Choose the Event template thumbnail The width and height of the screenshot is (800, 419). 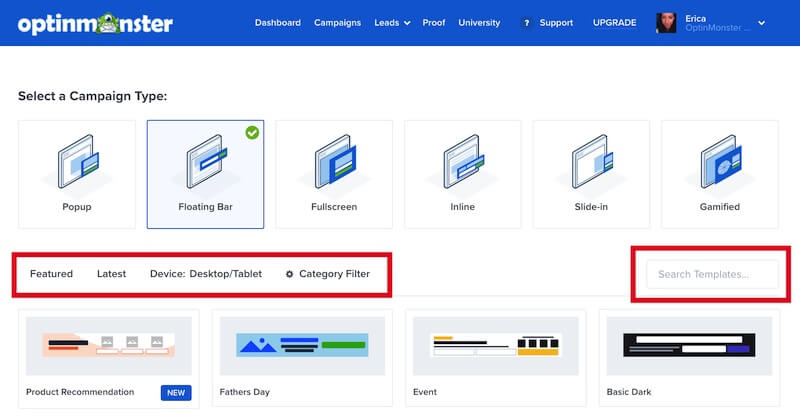(x=495, y=346)
